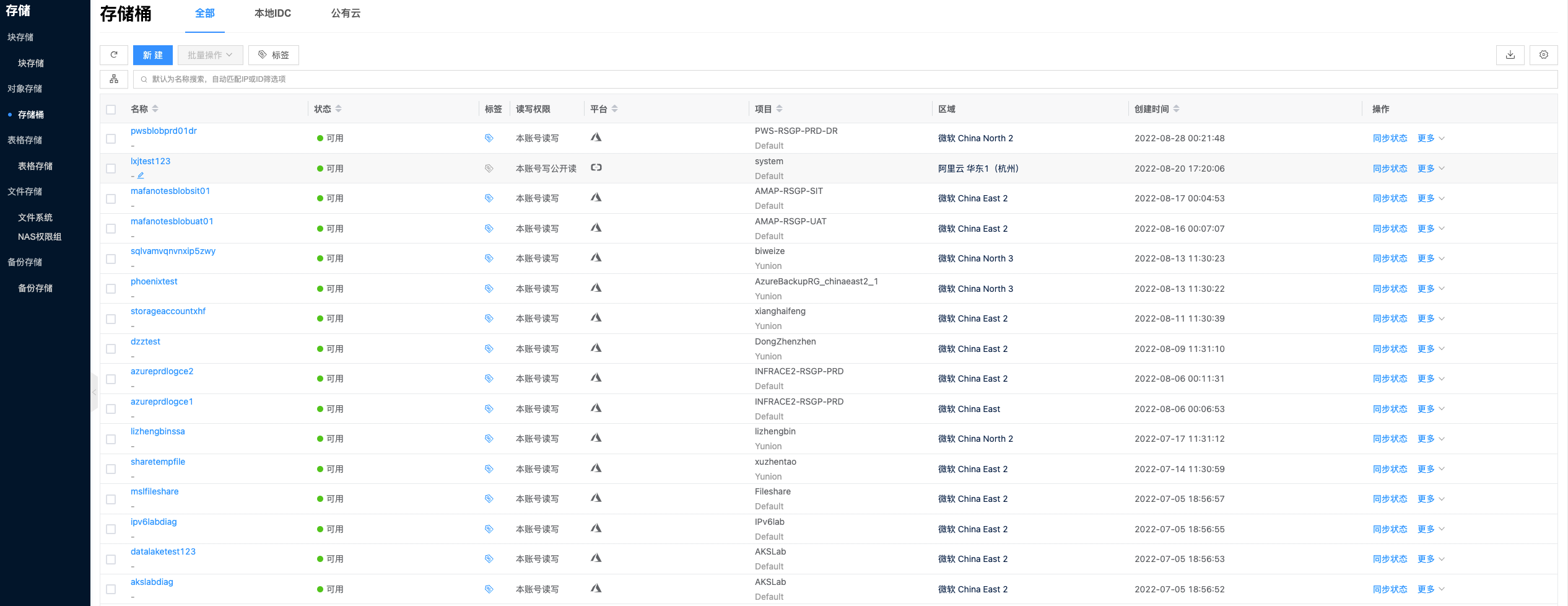Open NAS权限组 in the sidebar
This screenshot has height=606, width=1568.
click(x=40, y=237)
